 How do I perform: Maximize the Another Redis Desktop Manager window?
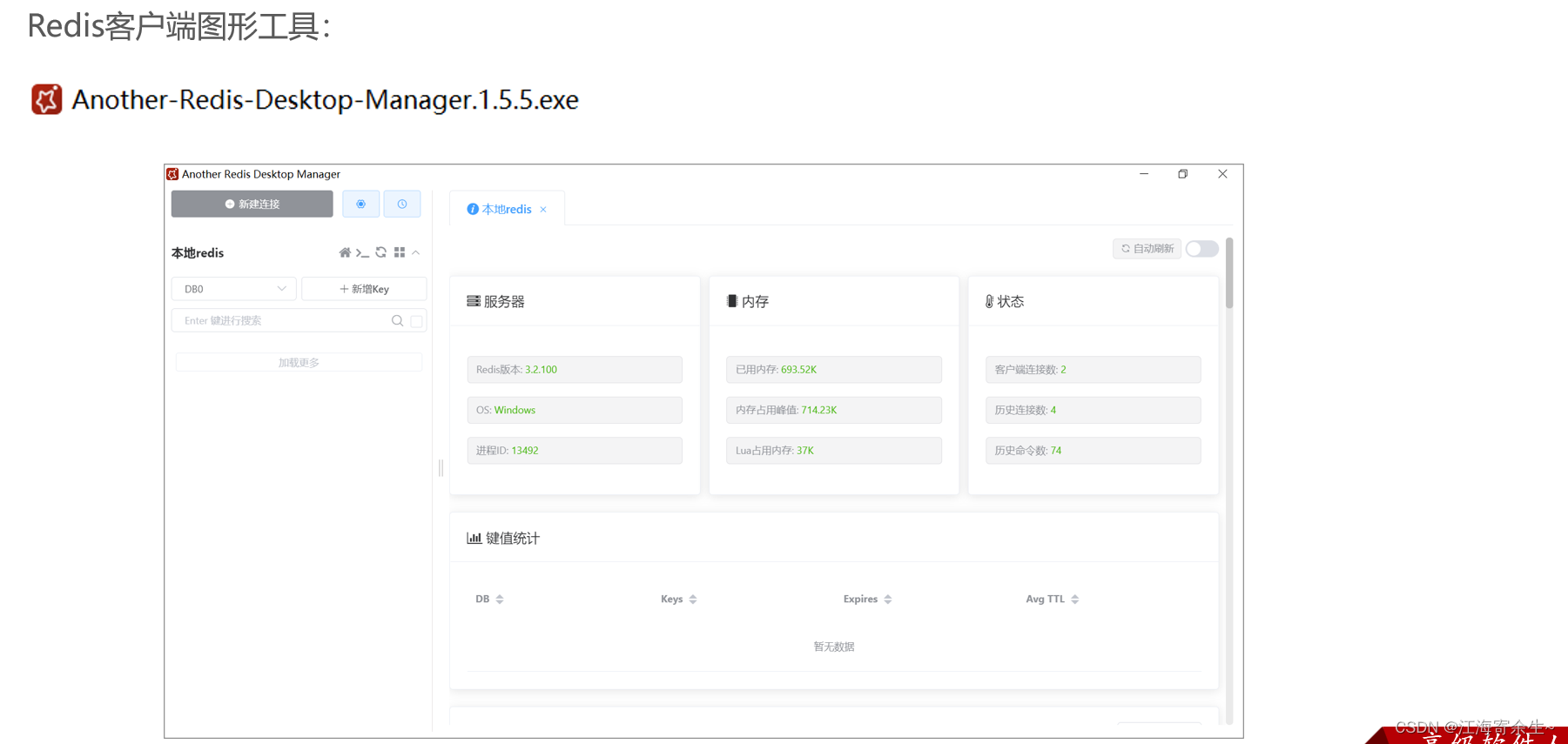(1183, 174)
